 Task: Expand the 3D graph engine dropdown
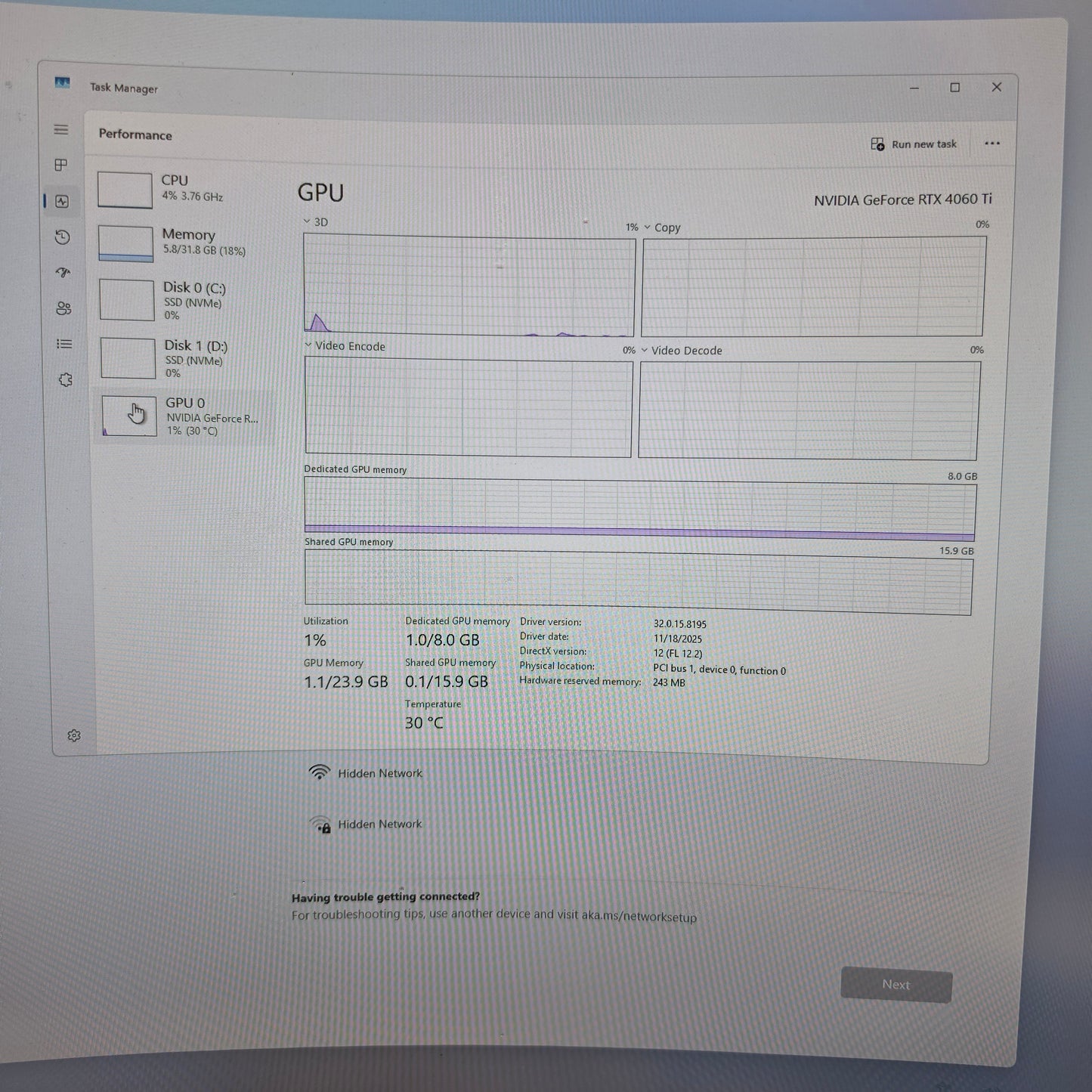(x=307, y=221)
